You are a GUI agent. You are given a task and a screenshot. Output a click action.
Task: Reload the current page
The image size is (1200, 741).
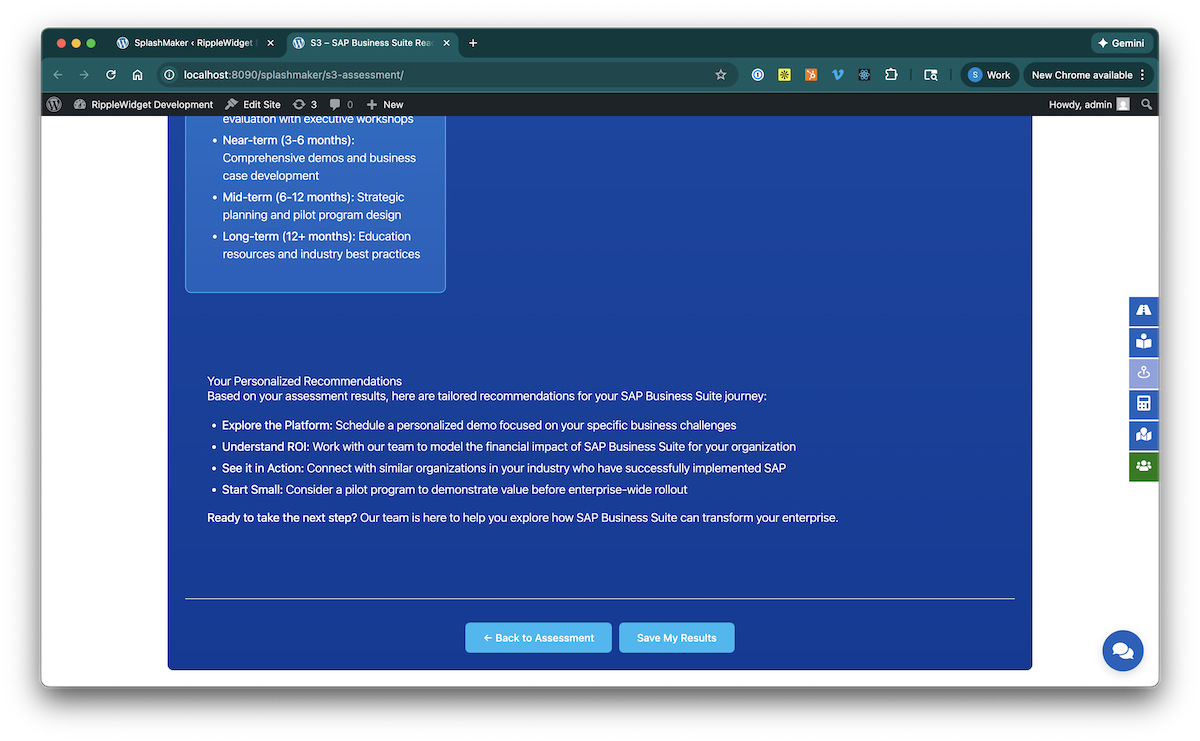(111, 75)
